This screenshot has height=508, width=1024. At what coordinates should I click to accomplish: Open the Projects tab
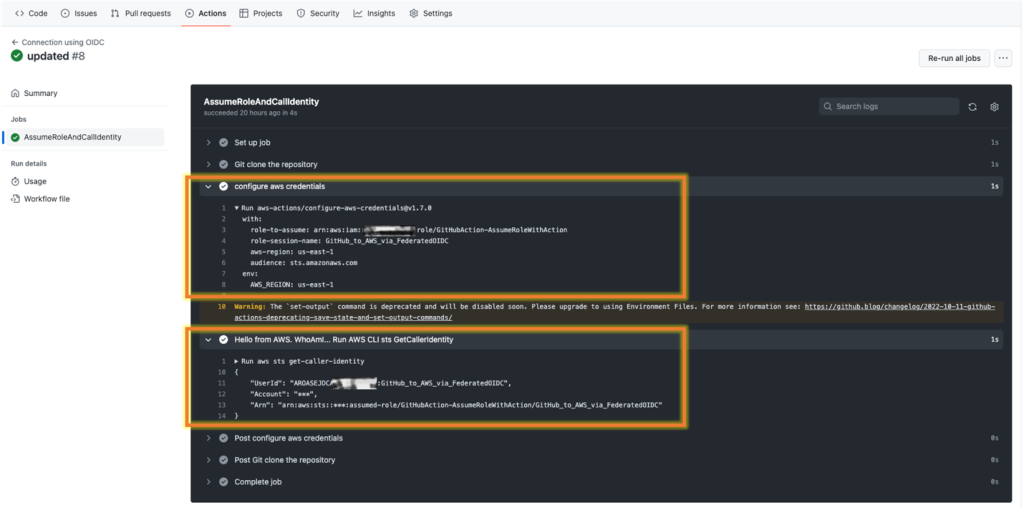click(x=261, y=13)
